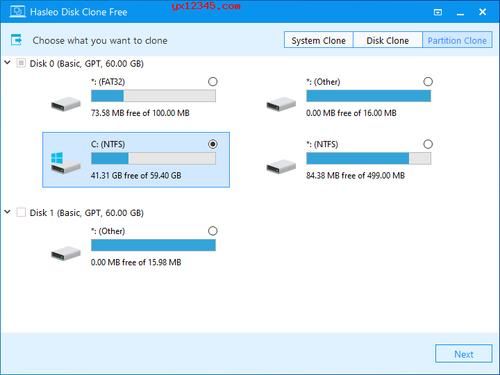Collapse the Disk 0 partition list
Viewport: 500px width, 375px height.
(x=7, y=62)
